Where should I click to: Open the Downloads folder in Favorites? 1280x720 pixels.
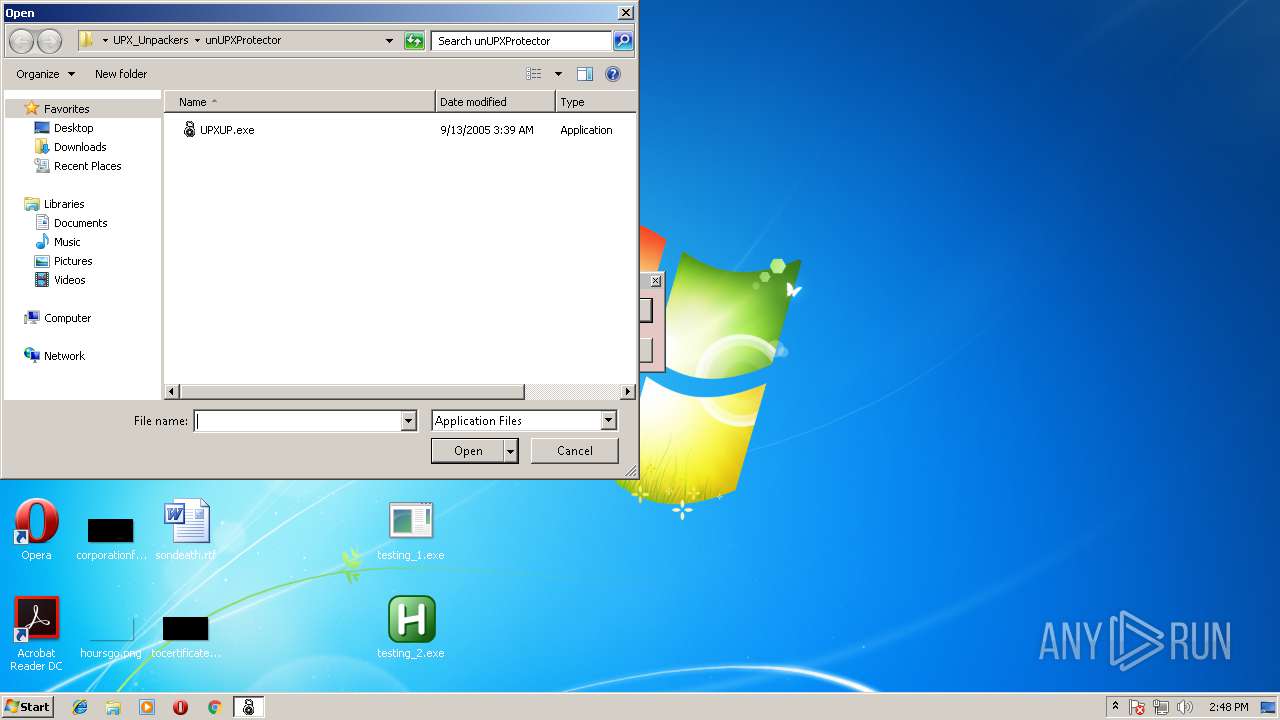[80, 147]
